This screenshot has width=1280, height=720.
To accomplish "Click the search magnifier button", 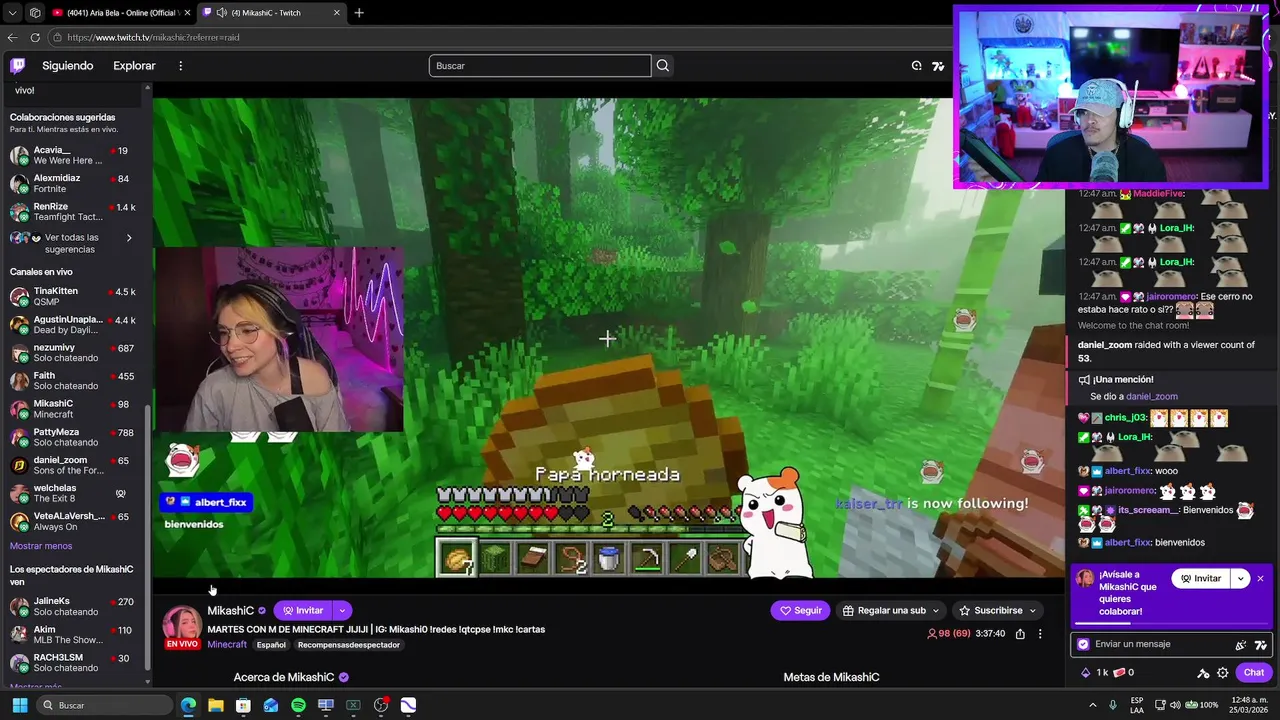I will (662, 66).
